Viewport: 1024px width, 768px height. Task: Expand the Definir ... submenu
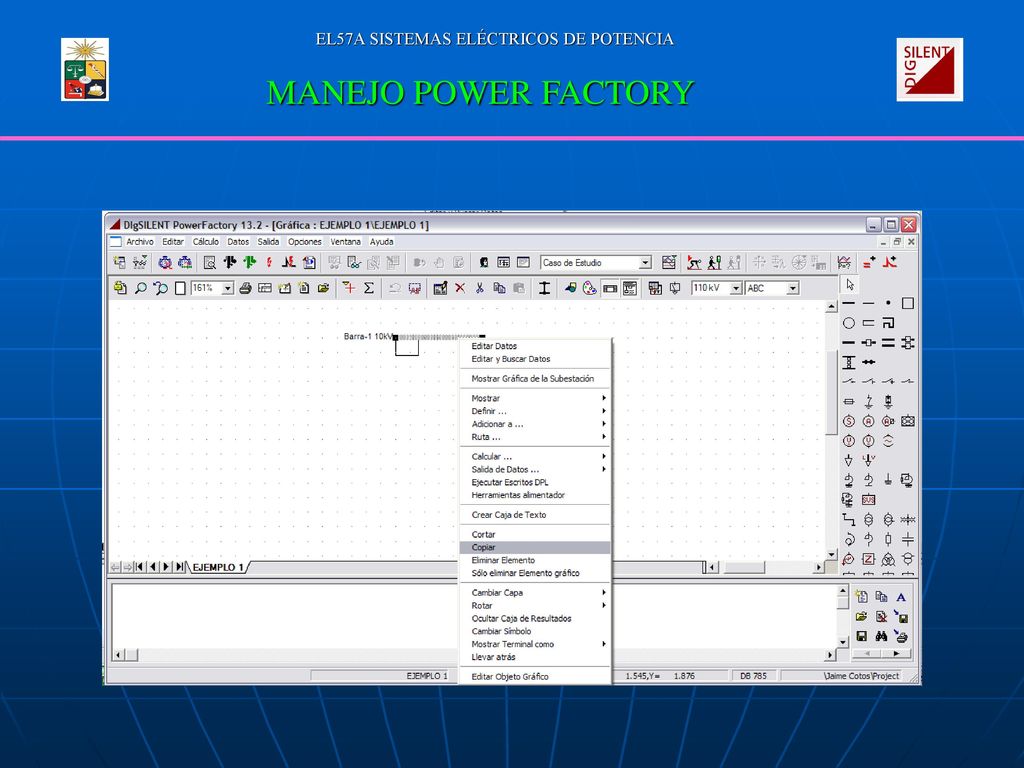pyautogui.click(x=535, y=411)
